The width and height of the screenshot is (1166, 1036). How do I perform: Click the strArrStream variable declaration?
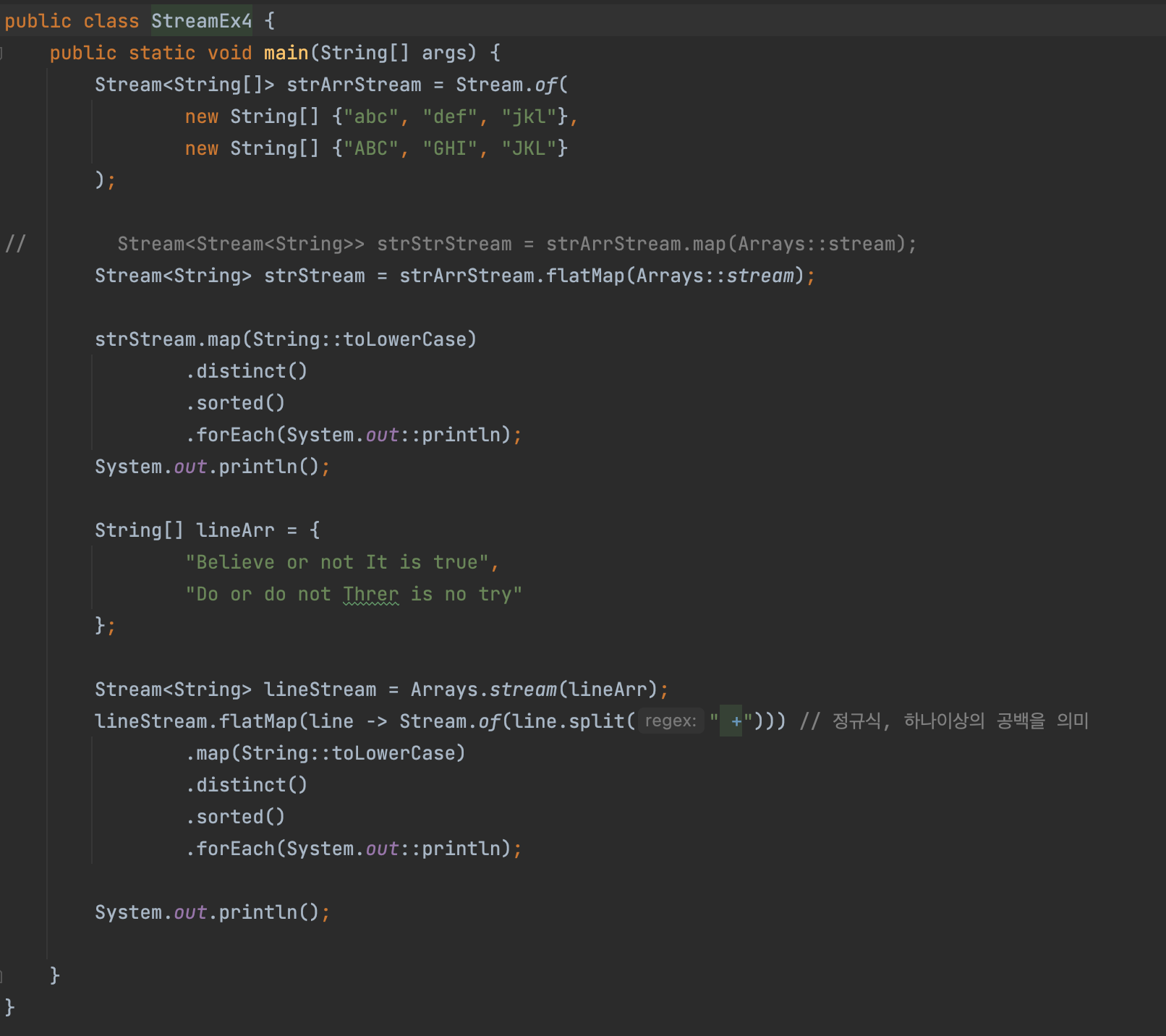coord(354,85)
